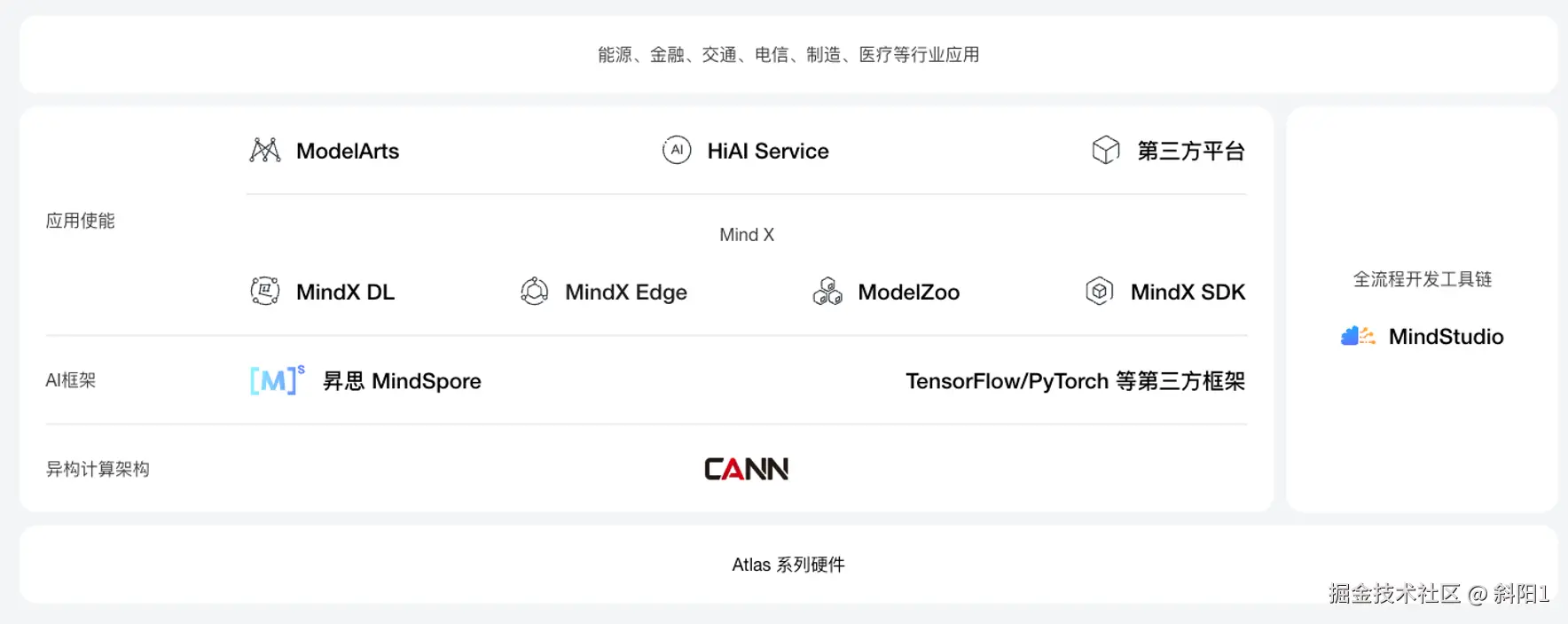Open the HiAI Service label
This screenshot has height=624, width=1568.
coord(768,152)
